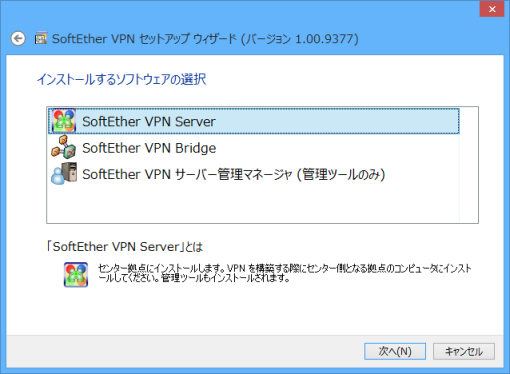The height and width of the screenshot is (374, 510).
Task: Select the SoftEther VPN Bridge icon
Action: click(64, 147)
